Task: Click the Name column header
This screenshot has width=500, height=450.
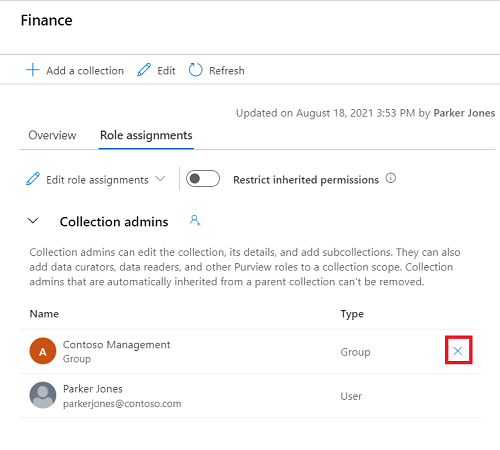Action: [44, 314]
